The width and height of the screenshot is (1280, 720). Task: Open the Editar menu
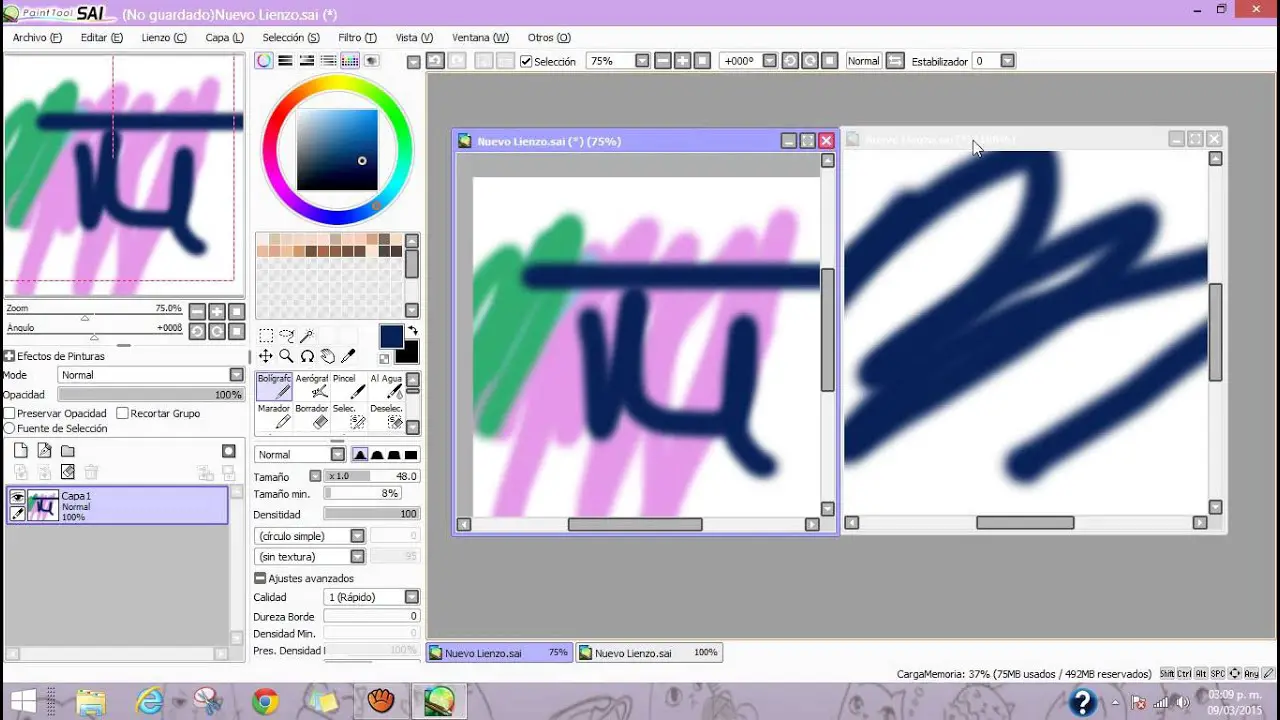pyautogui.click(x=102, y=38)
